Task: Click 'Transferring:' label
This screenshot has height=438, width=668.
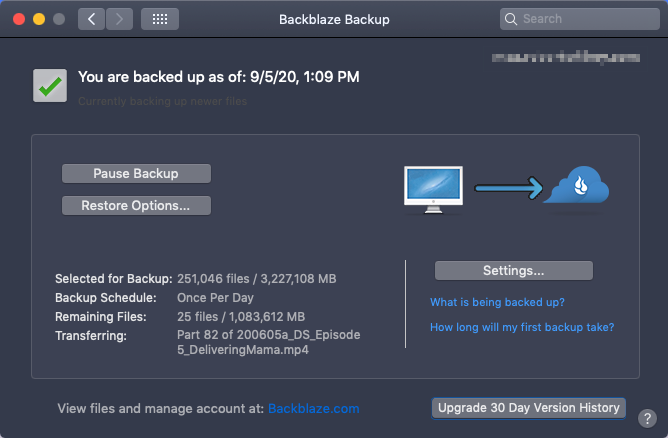Action: tap(91, 336)
